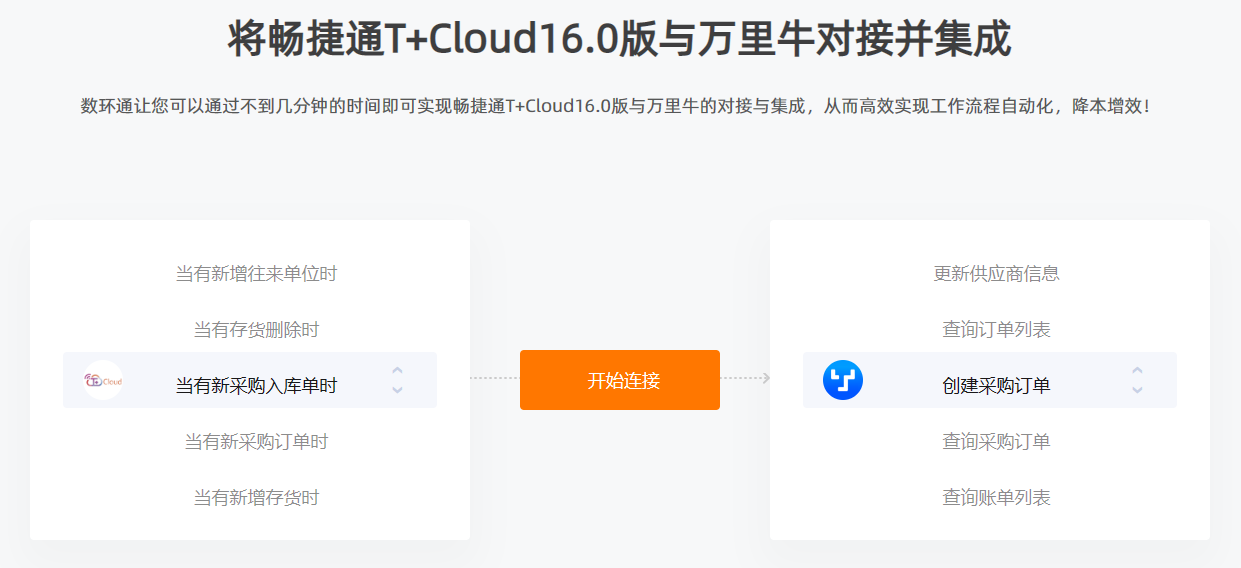Click the page heading about 畅捷通T+Cloud16.0
The image size is (1241, 568).
(x=620, y=39)
